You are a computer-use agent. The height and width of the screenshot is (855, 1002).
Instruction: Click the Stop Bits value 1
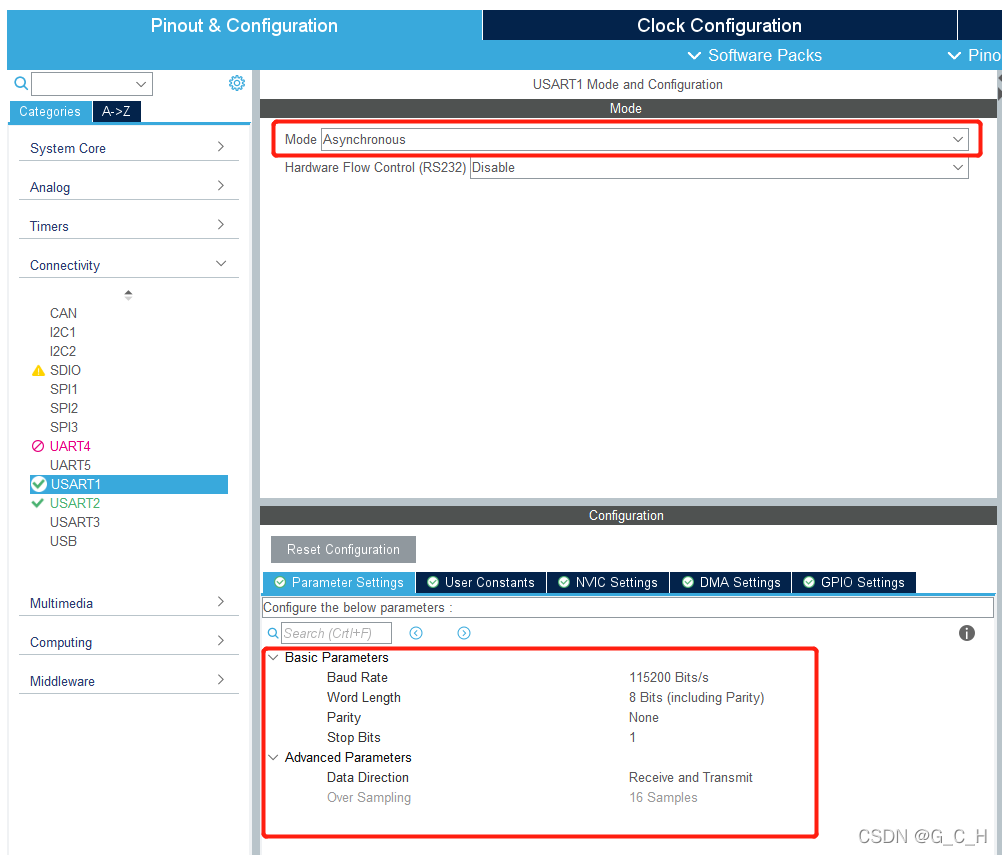pos(632,737)
